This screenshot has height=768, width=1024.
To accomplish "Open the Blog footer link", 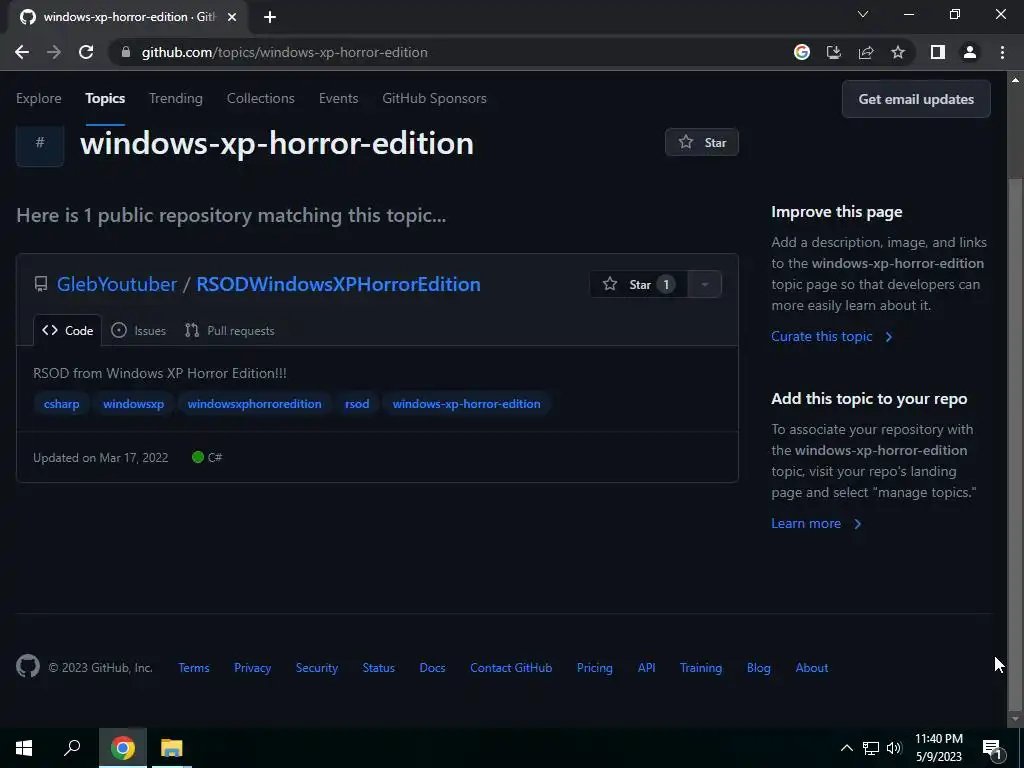I will tap(759, 667).
